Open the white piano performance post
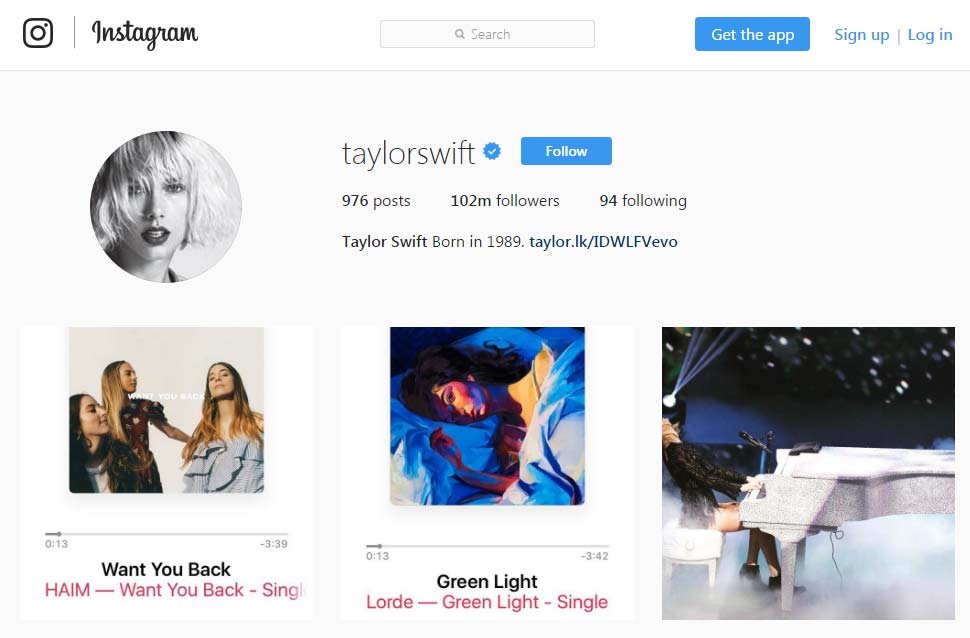This screenshot has width=970, height=638. pos(809,473)
